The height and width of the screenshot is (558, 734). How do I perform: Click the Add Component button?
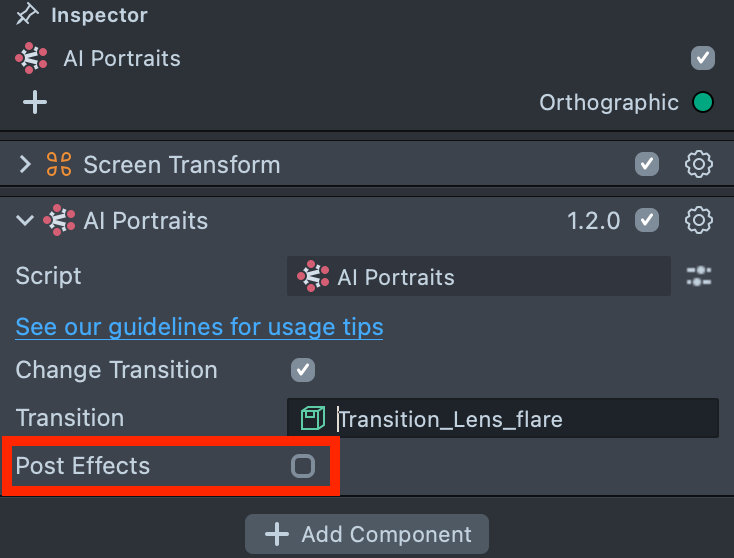click(x=367, y=535)
